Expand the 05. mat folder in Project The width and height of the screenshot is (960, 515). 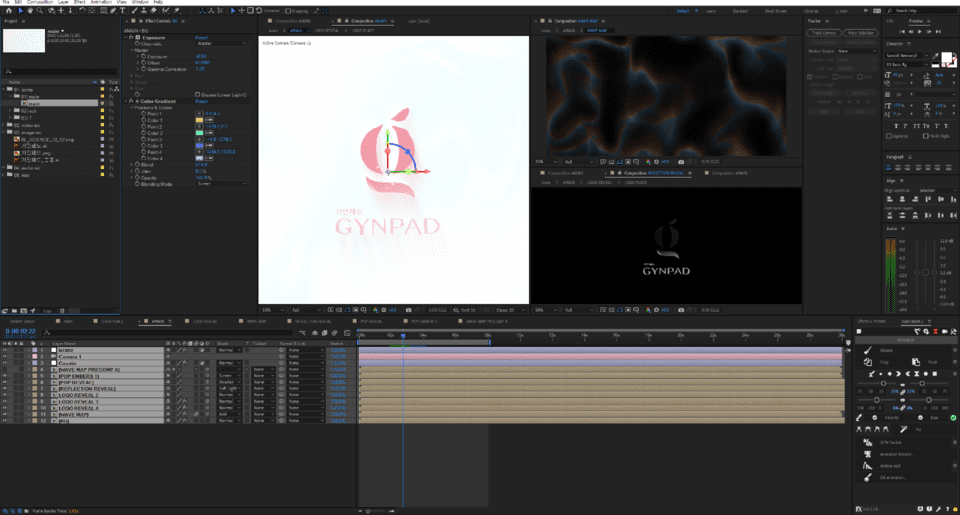(4, 175)
